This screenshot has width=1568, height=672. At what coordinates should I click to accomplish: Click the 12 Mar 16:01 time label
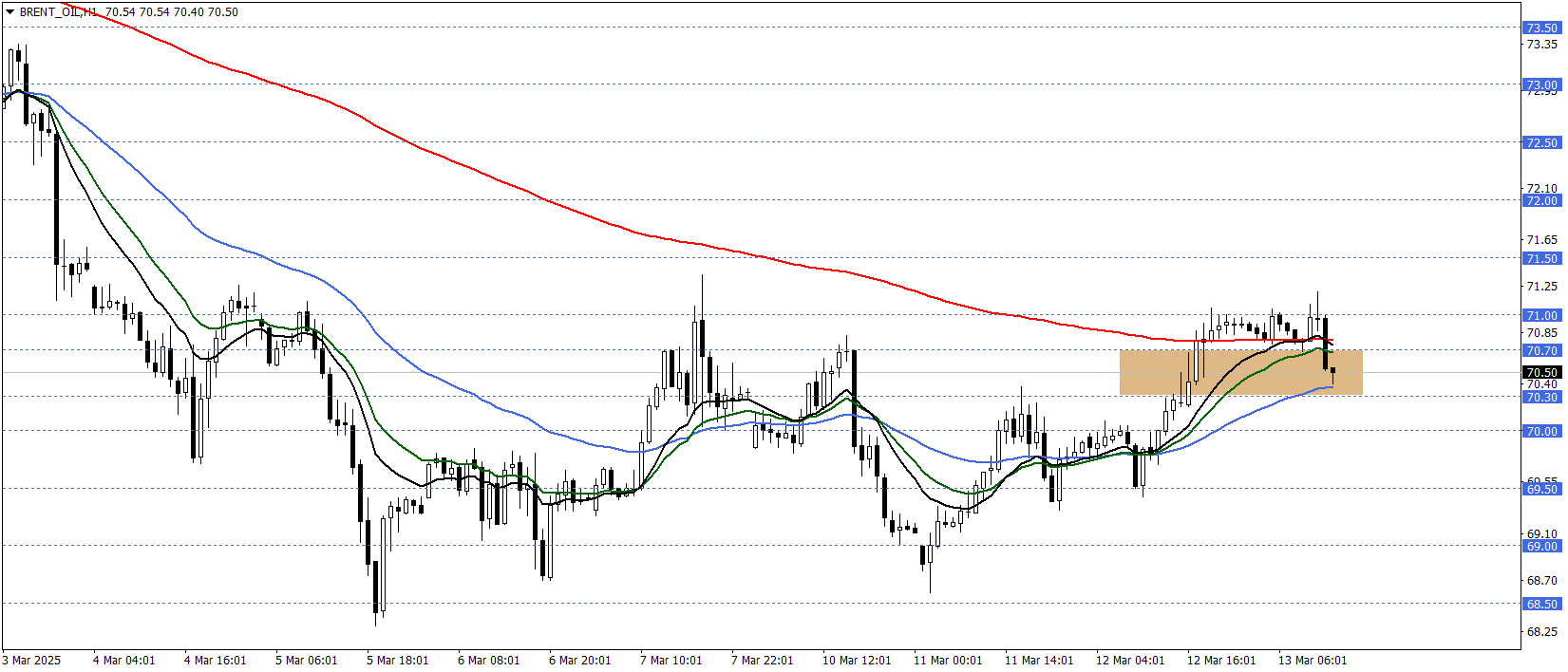click(1221, 661)
